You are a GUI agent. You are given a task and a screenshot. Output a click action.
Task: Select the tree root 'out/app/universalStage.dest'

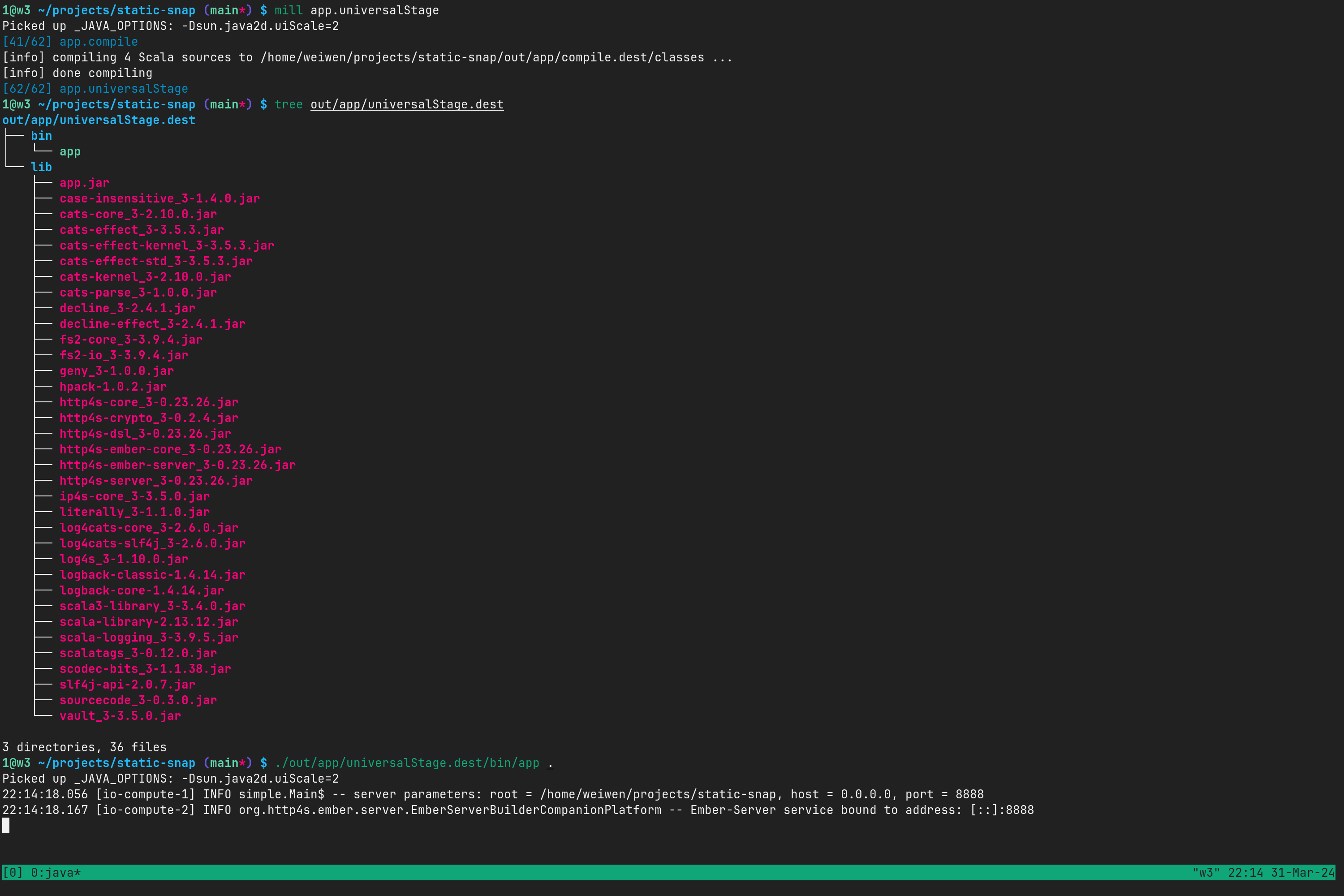coord(99,120)
